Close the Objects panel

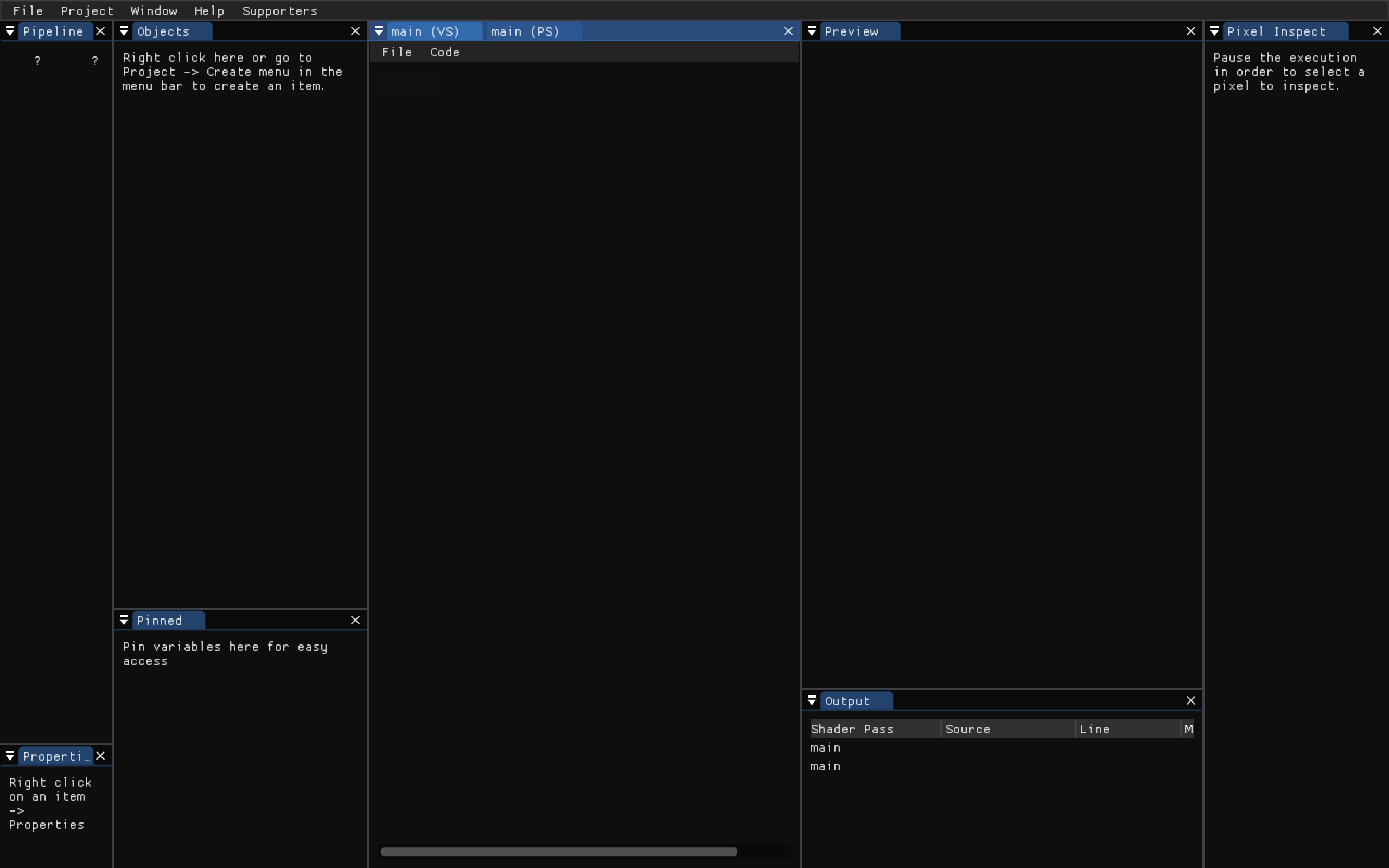pyautogui.click(x=355, y=31)
